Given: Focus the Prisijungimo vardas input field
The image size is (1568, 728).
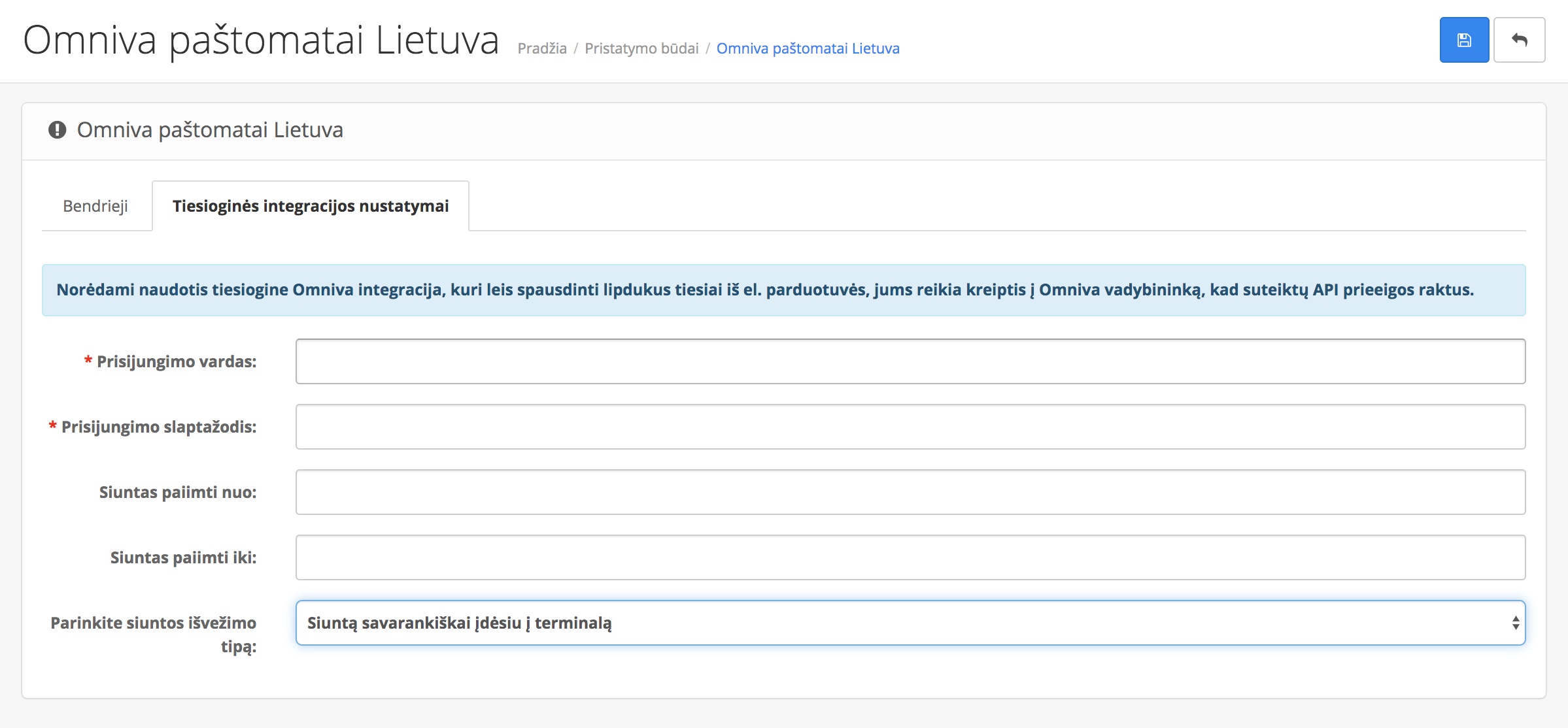Looking at the screenshot, I should (910, 361).
